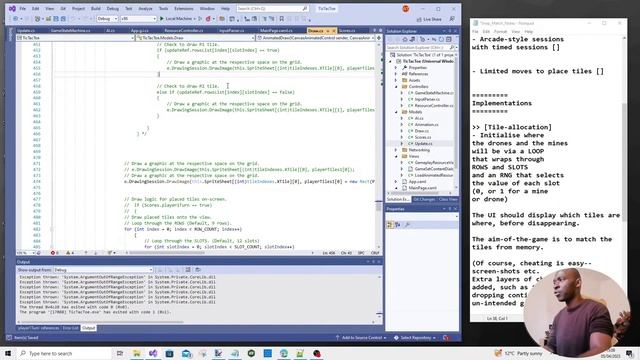Screen dimensions: 640x360
Task: Open the Build menu
Action: (x=96, y=9)
